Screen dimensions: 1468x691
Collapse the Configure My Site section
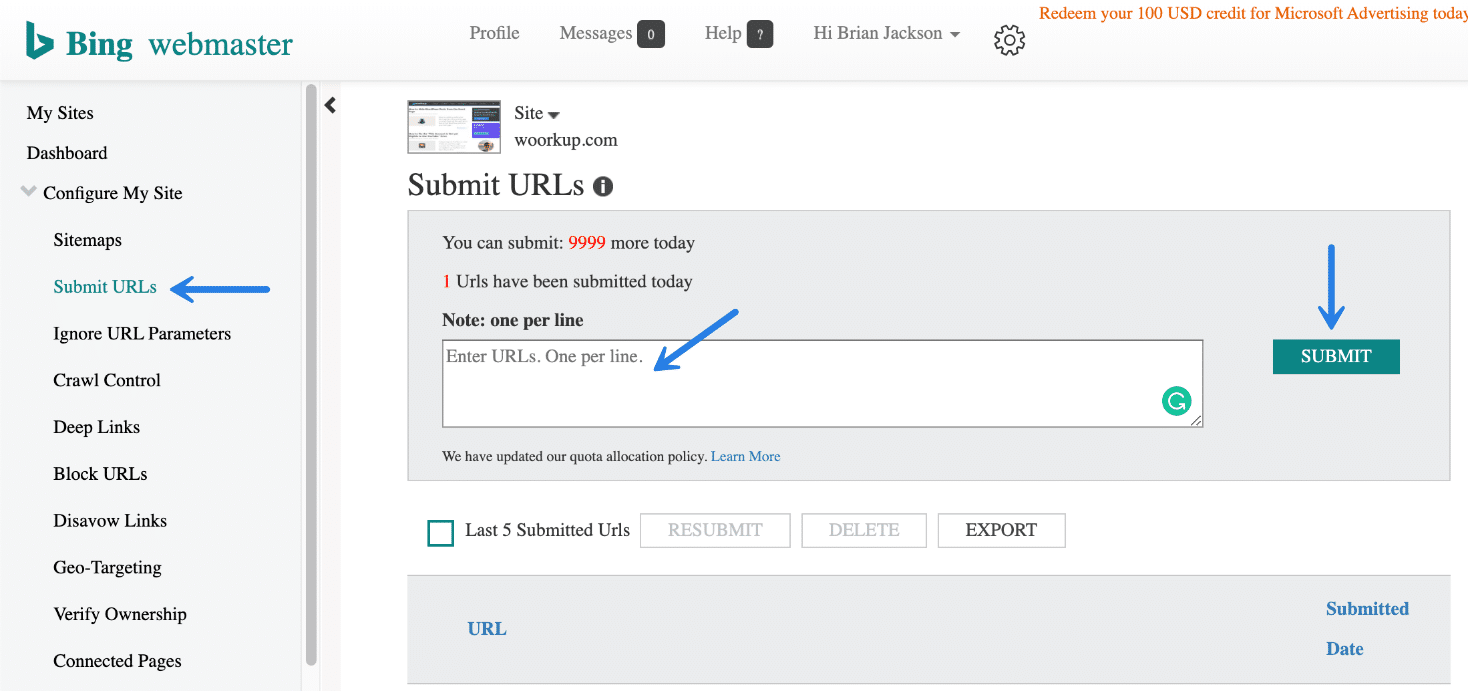point(28,192)
